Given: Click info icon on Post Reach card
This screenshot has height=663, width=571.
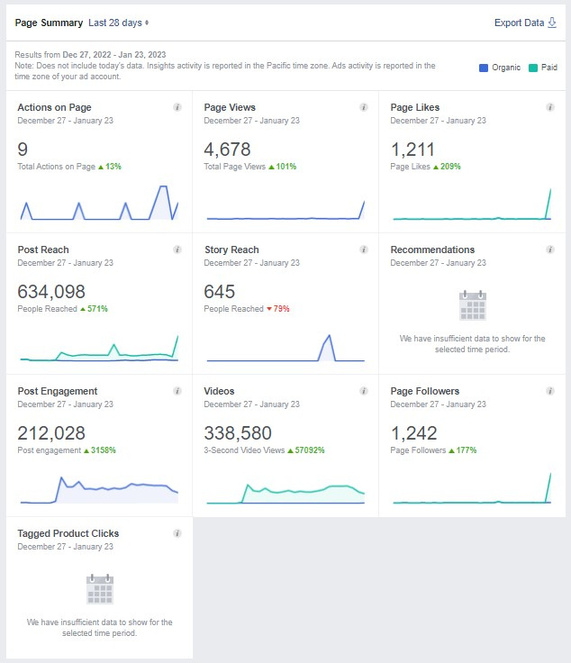Looking at the screenshot, I should click(x=177, y=249).
